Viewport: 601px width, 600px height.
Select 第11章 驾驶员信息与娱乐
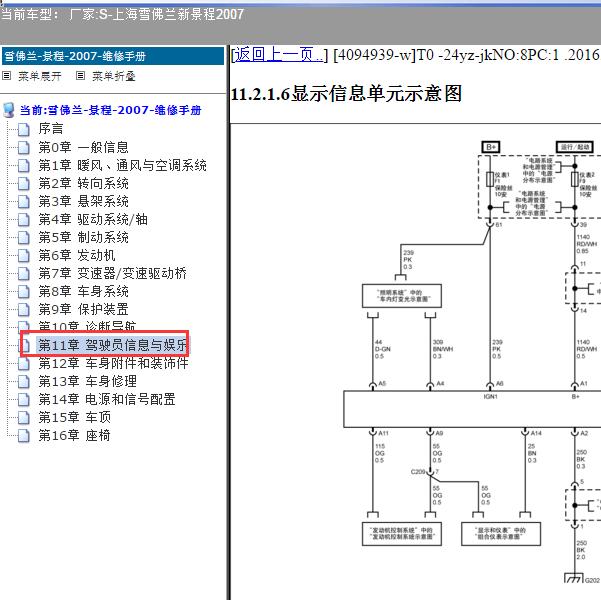(x=112, y=345)
